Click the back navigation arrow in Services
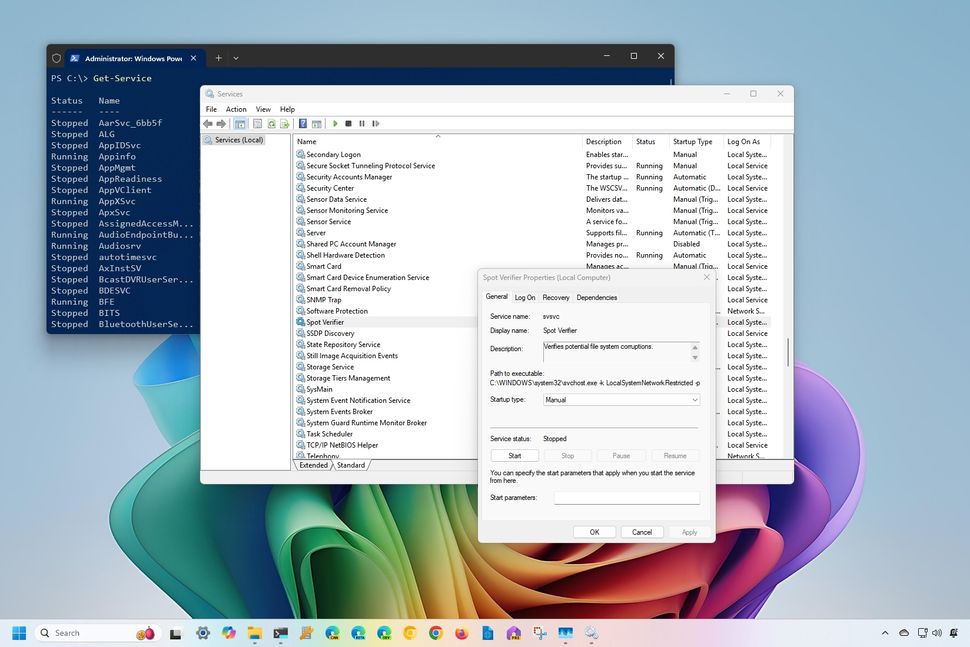Image resolution: width=970 pixels, height=647 pixels. coord(208,123)
